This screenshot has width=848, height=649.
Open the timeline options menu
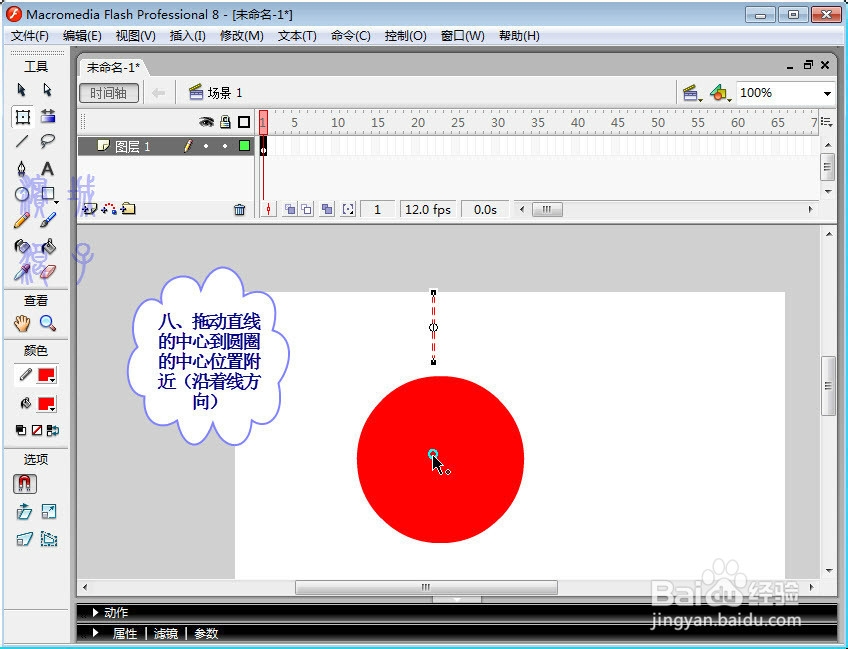click(826, 122)
